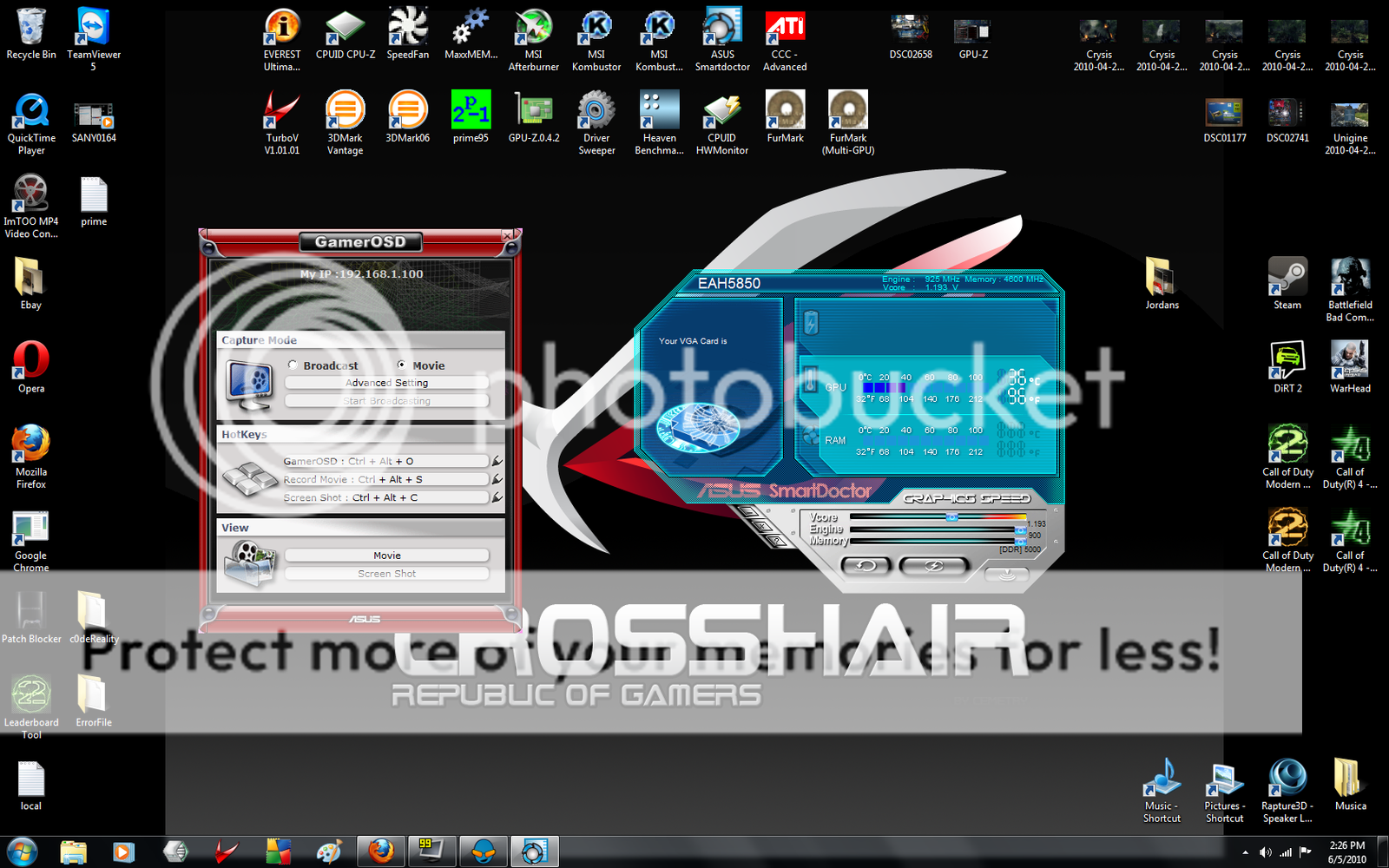
Task: Click the SmartDoctor thermometer temperature icon
Action: point(811,379)
